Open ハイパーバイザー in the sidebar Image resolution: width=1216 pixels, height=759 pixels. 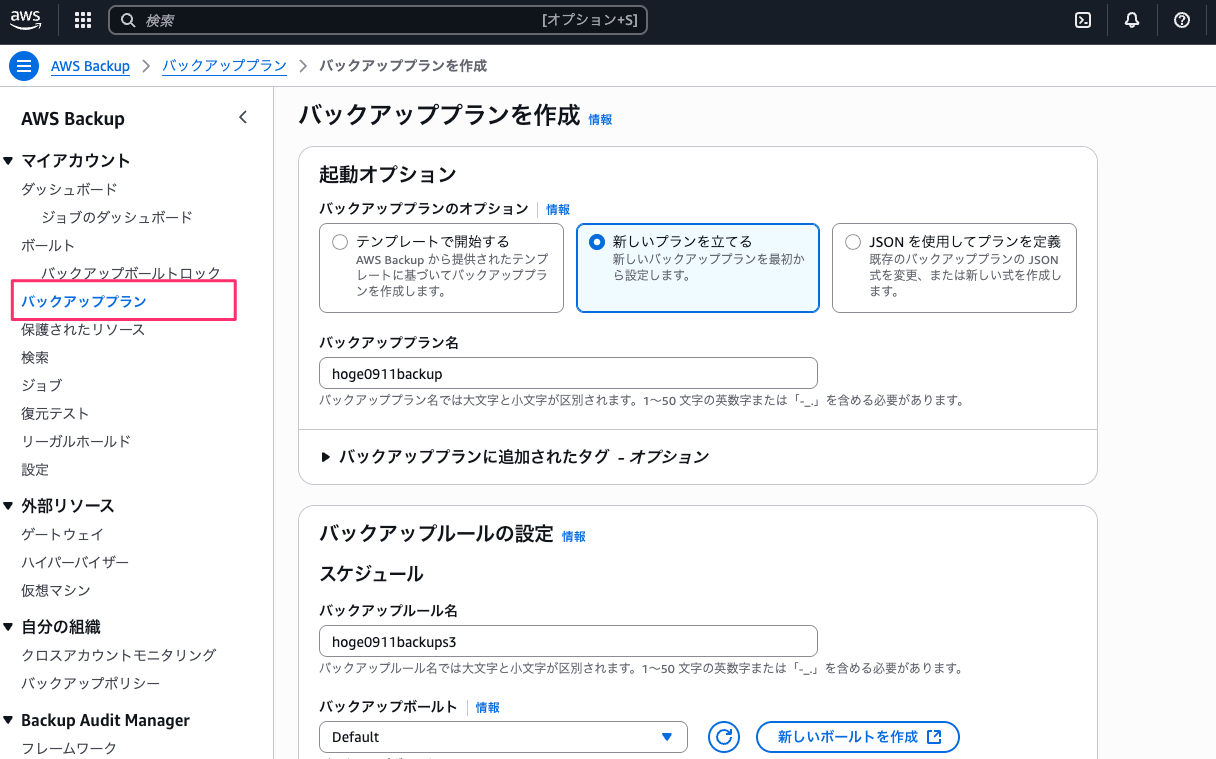tap(75, 562)
